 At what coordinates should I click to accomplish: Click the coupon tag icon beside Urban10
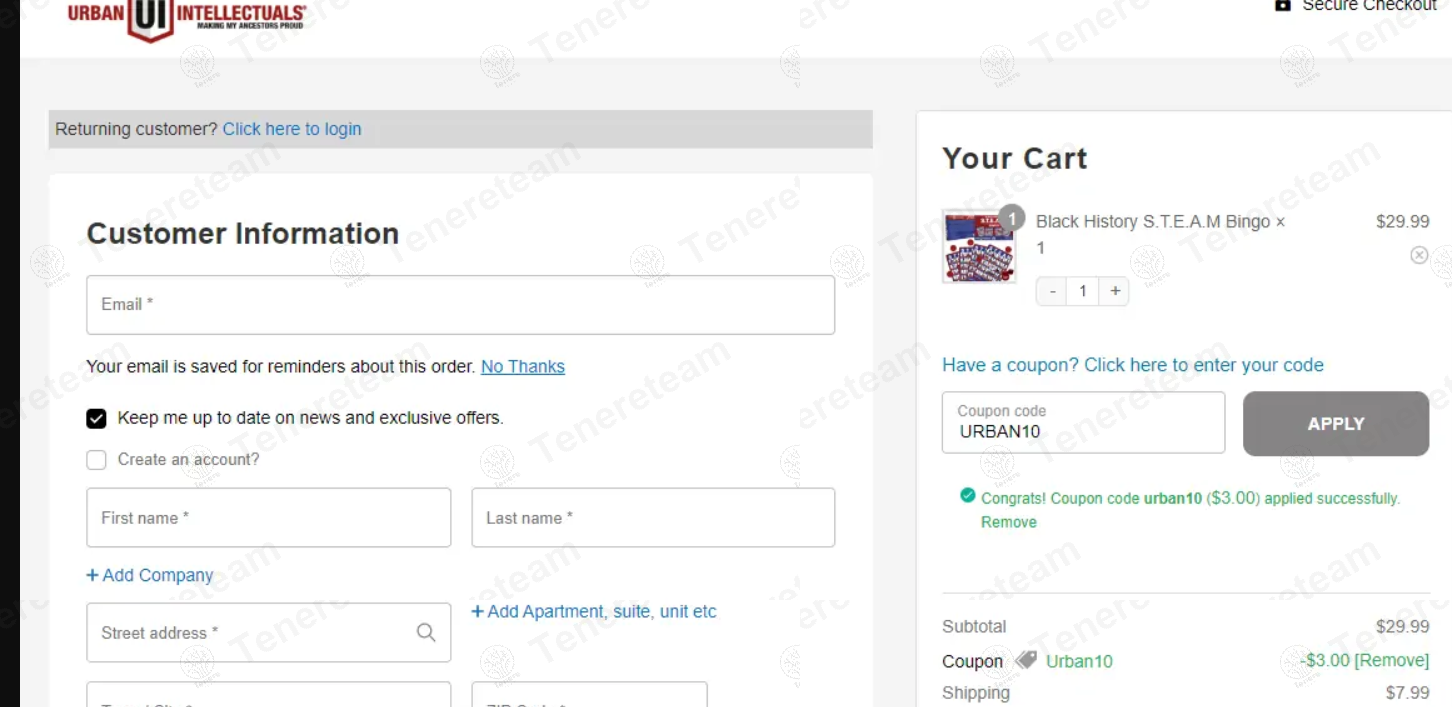click(x=1026, y=660)
